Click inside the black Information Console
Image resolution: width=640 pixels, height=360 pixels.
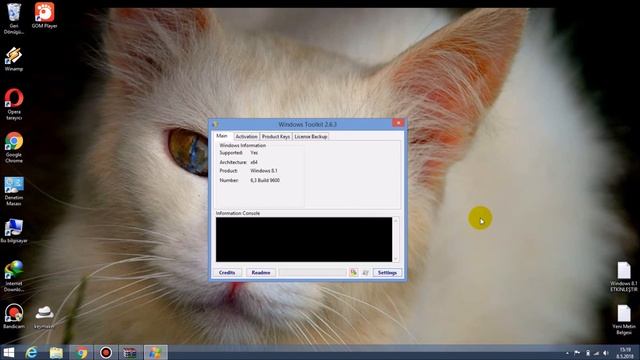[304, 240]
